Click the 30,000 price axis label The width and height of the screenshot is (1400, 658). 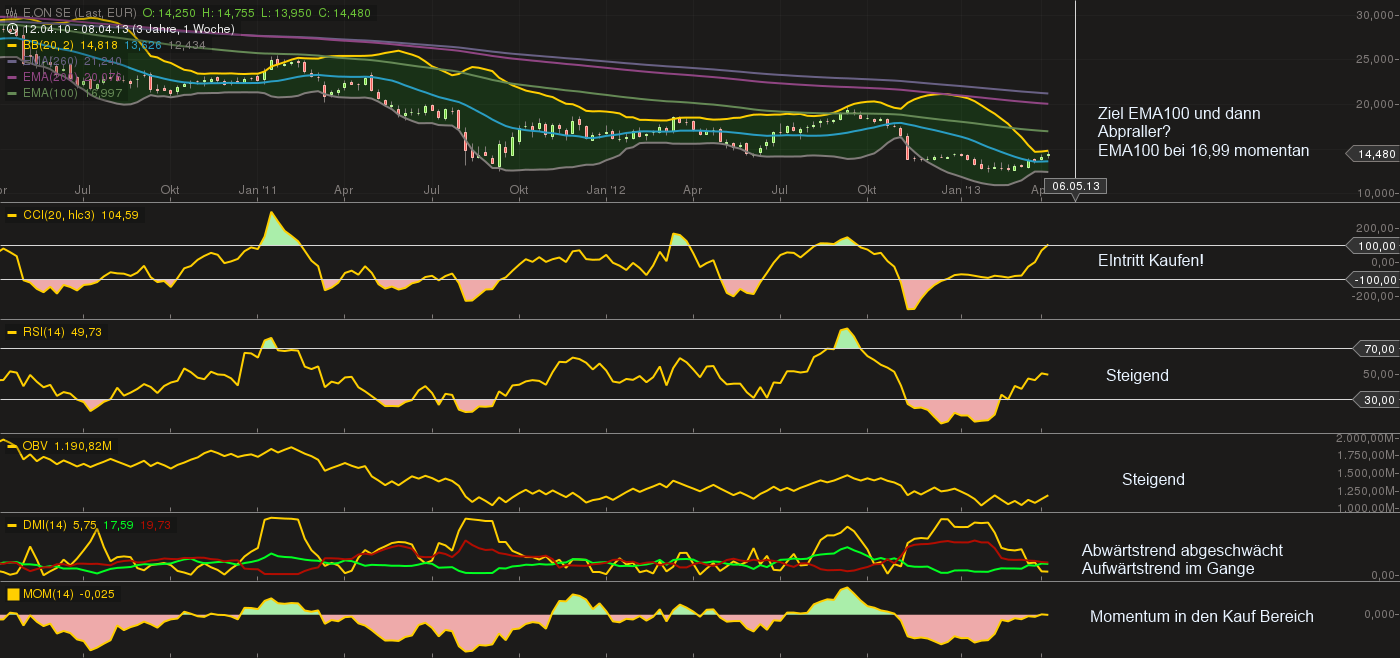[1375, 15]
